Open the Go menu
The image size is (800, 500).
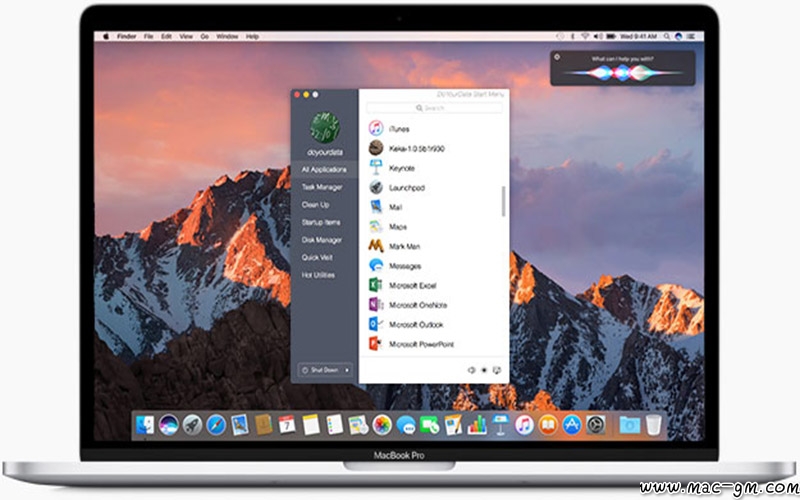point(205,36)
